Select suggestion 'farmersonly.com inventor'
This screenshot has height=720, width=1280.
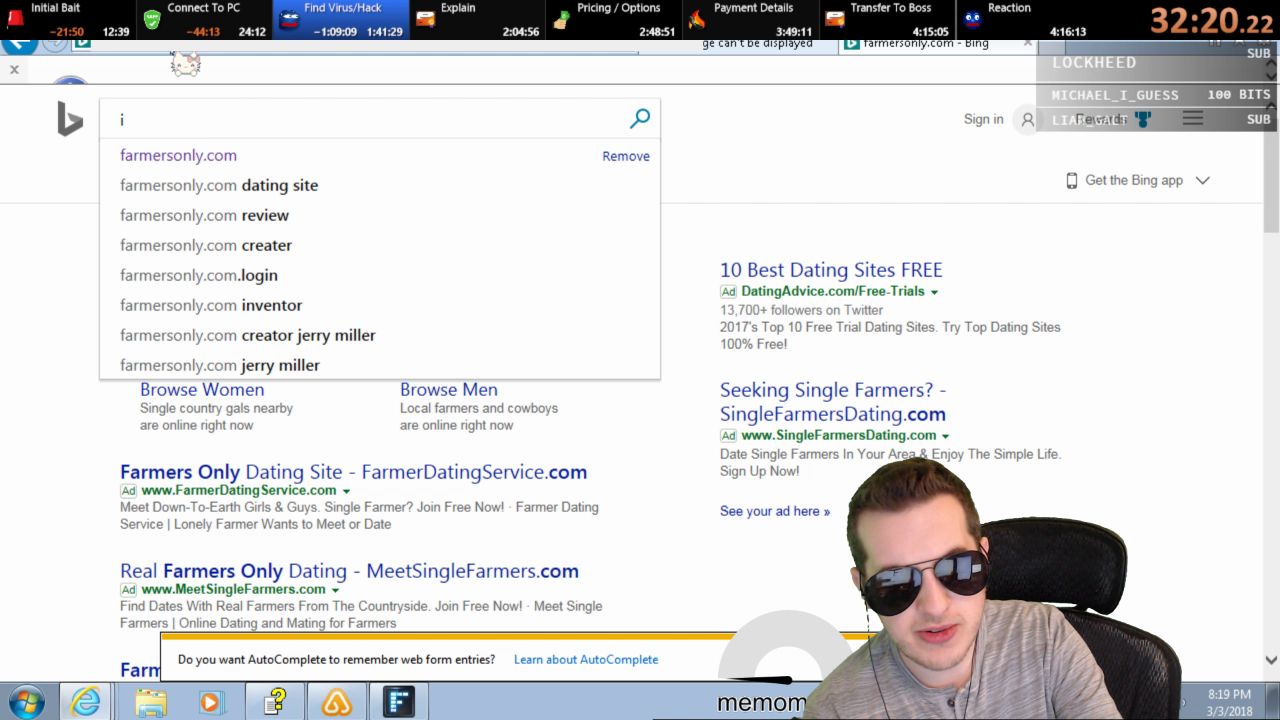click(380, 305)
